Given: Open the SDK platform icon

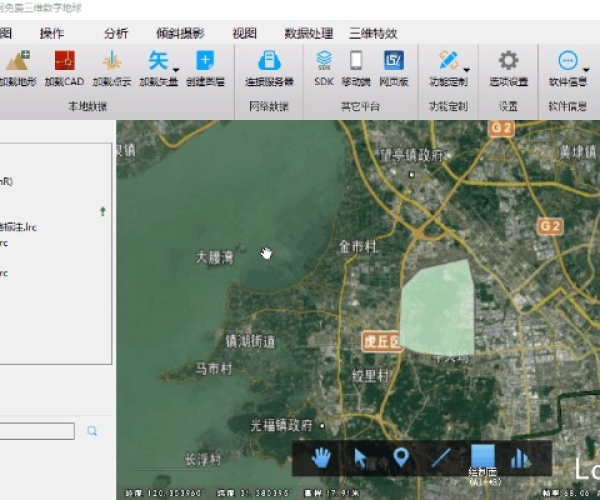Looking at the screenshot, I should (x=324, y=61).
